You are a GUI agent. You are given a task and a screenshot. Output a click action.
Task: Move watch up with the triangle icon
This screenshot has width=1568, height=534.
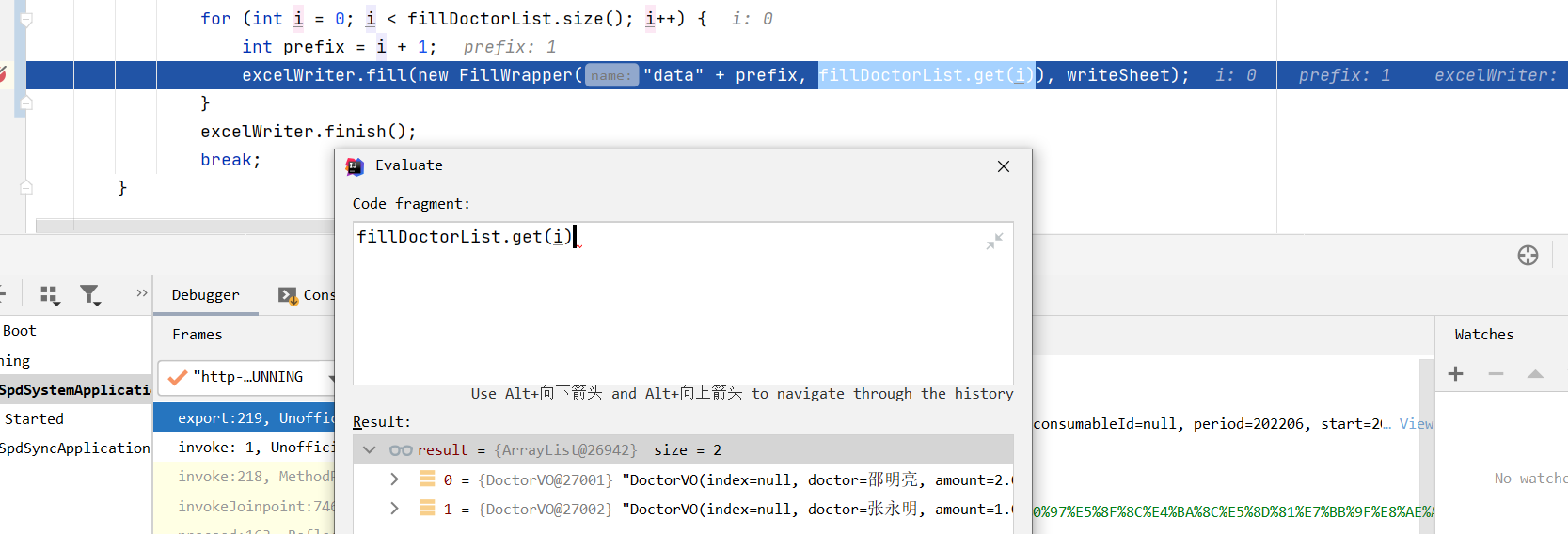coord(1535,374)
